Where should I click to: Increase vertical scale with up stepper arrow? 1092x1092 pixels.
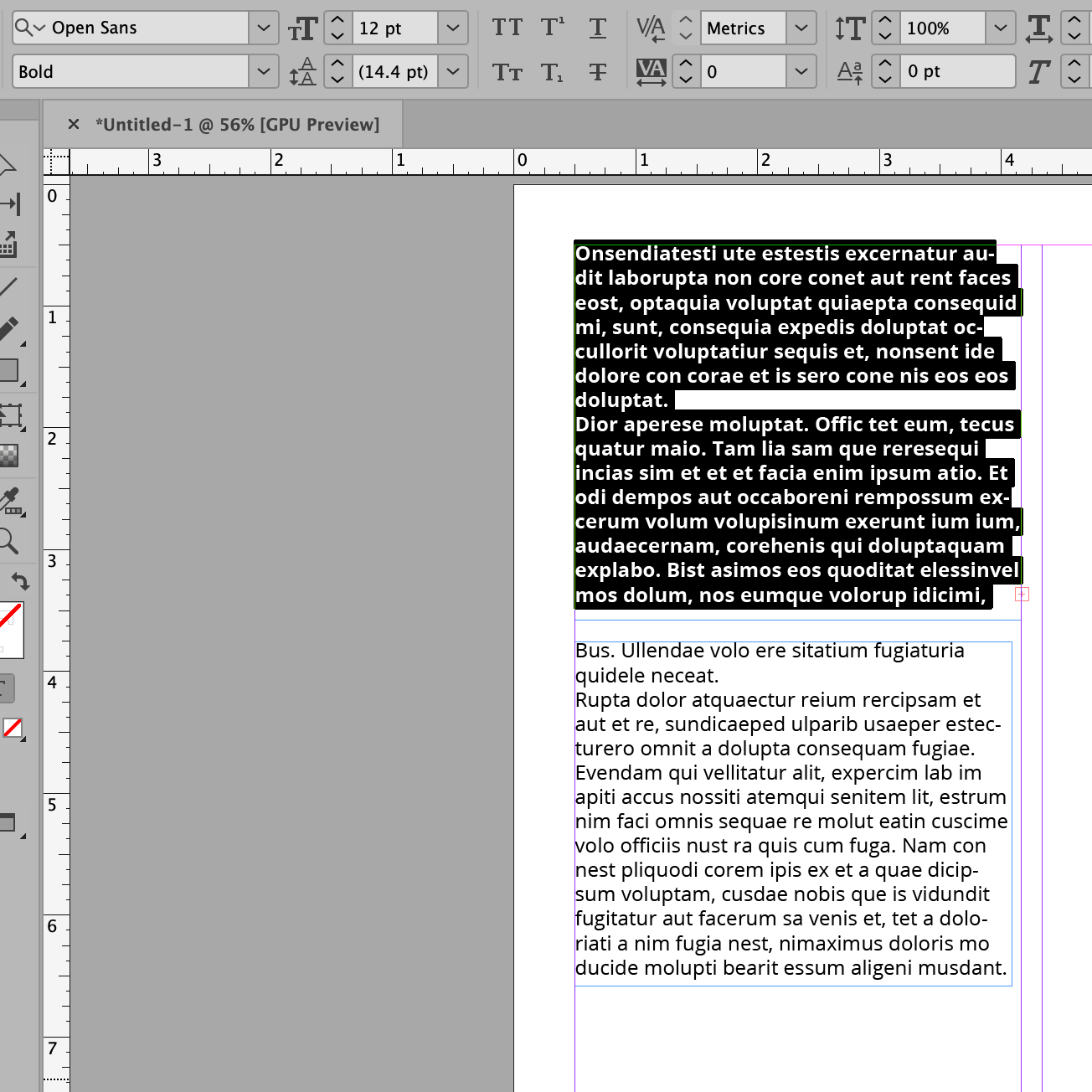click(885, 21)
